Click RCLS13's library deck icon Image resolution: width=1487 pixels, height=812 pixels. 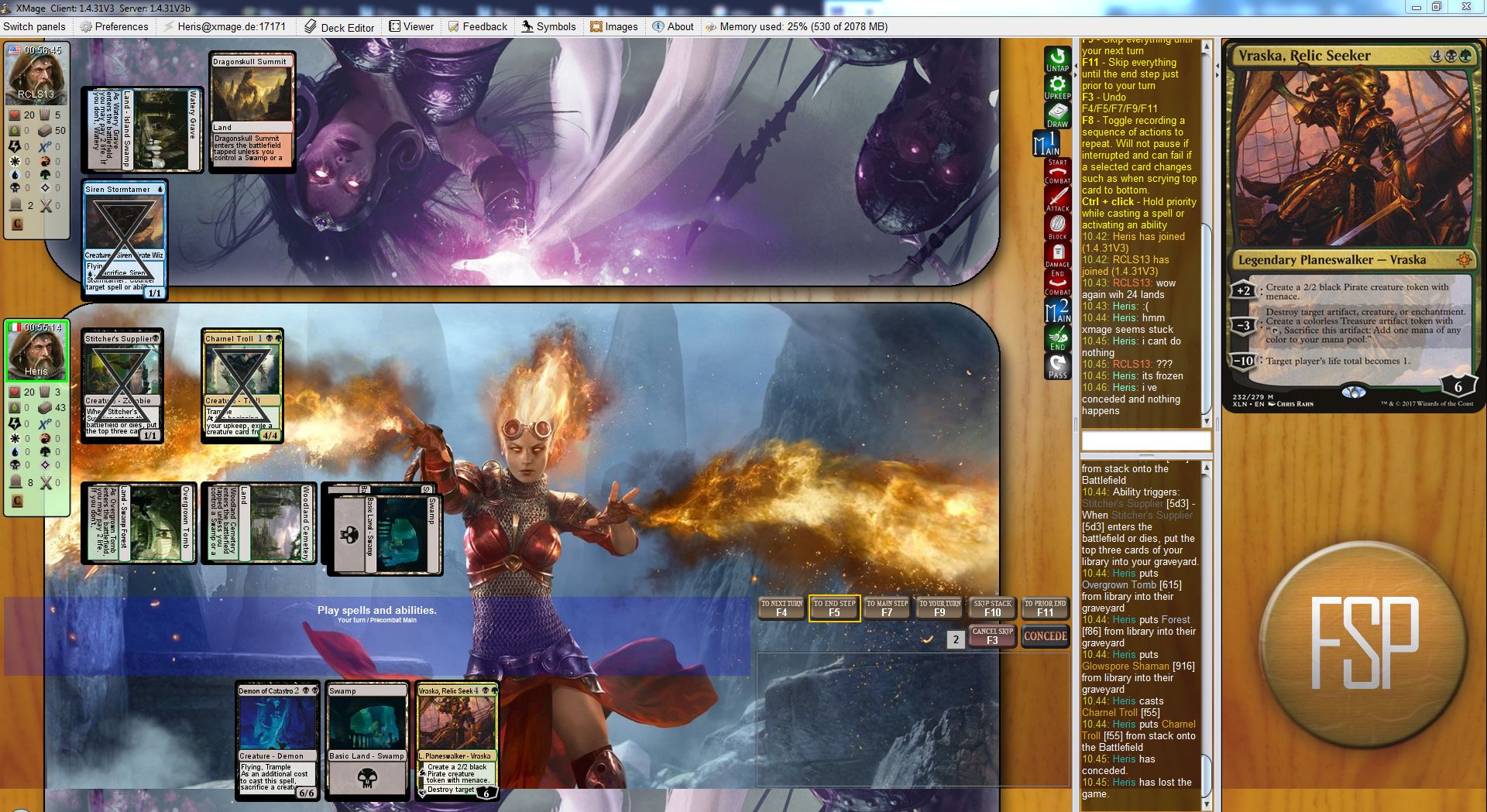pos(46,131)
